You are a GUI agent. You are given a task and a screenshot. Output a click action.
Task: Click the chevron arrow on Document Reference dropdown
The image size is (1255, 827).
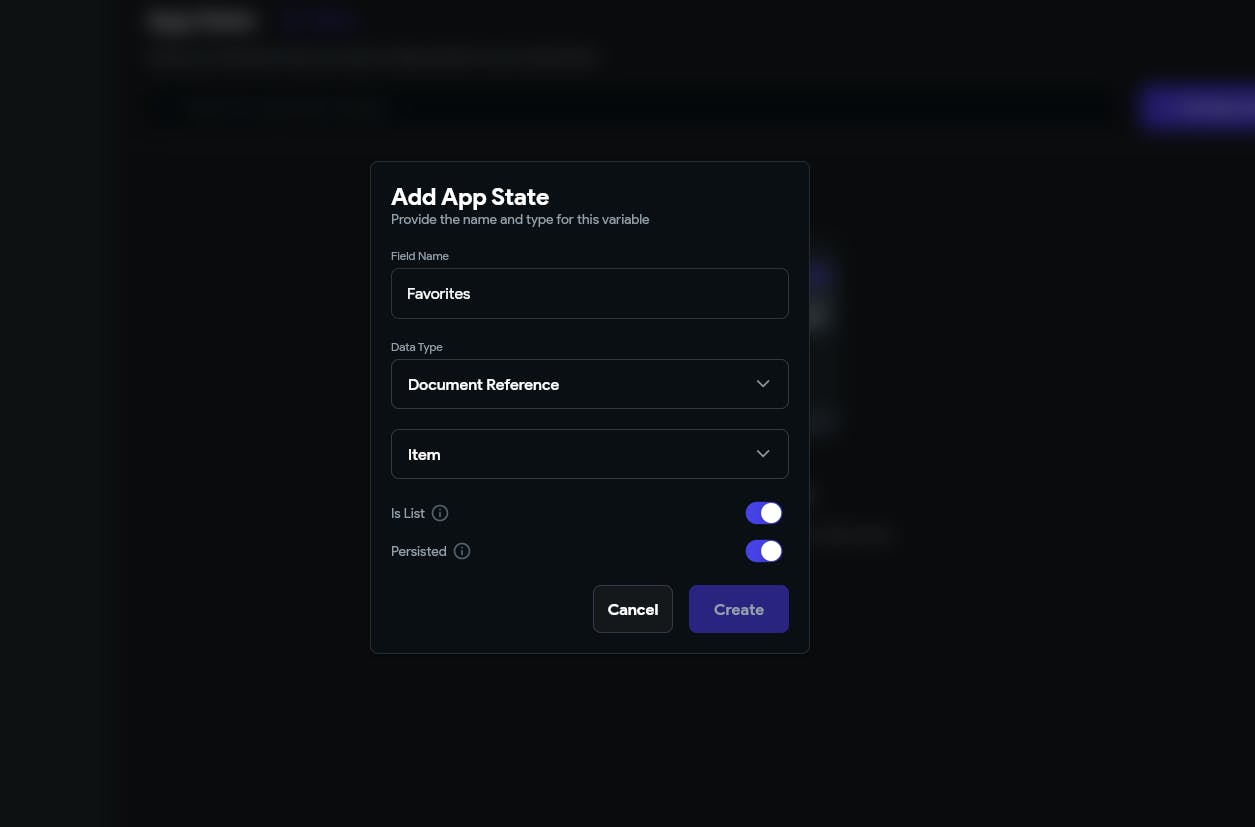(x=763, y=384)
